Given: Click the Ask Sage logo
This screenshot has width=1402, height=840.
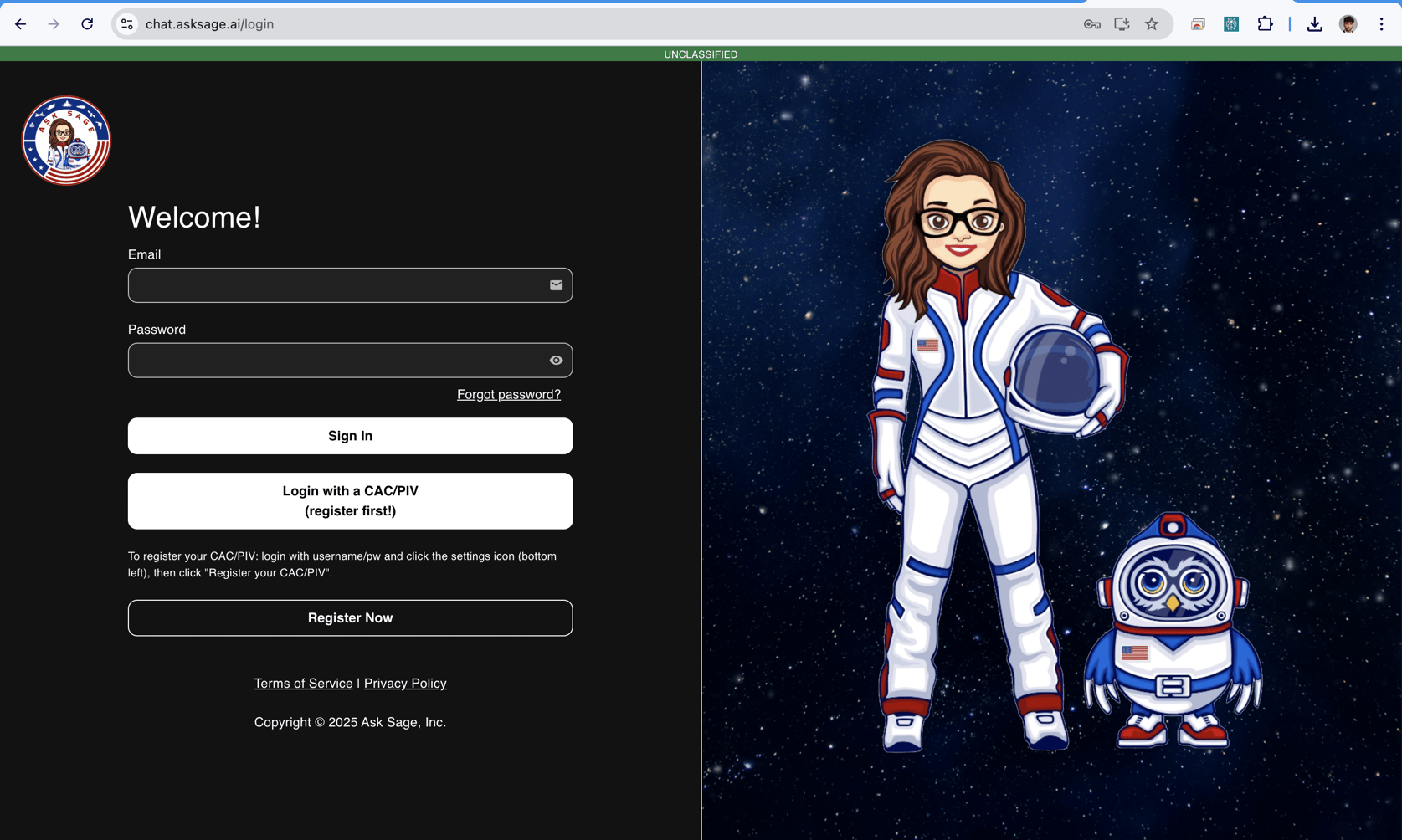Looking at the screenshot, I should (66, 140).
